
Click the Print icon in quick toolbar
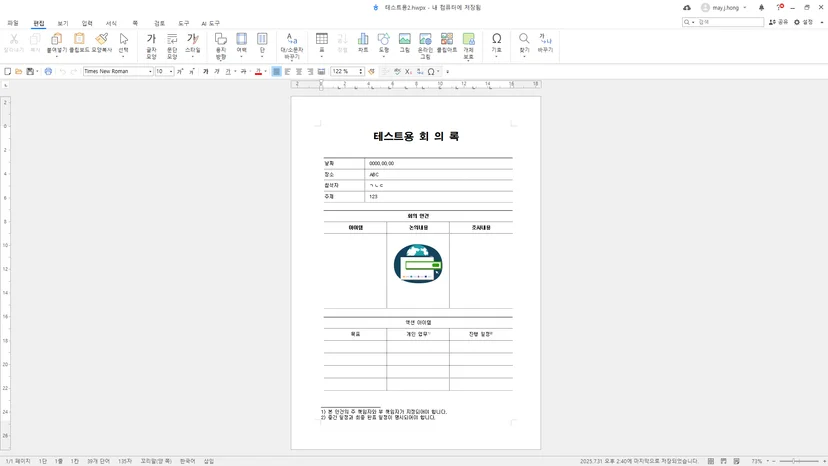pyautogui.click(x=48, y=71)
